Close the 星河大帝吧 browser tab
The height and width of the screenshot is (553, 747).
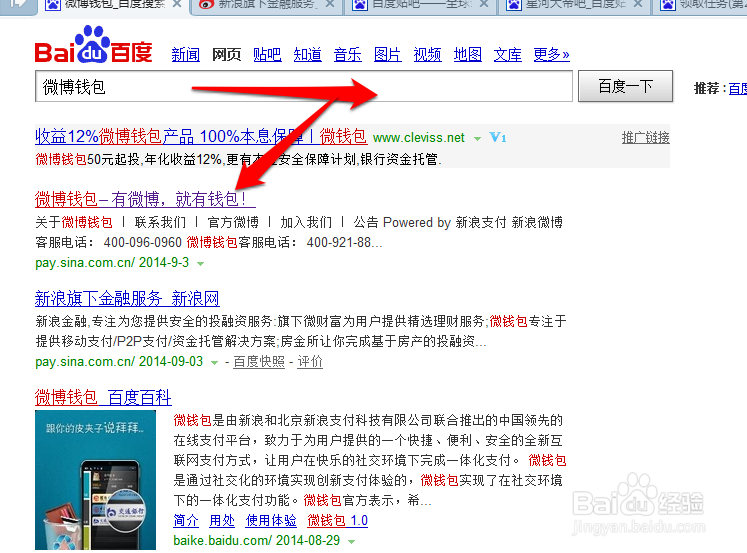[x=638, y=4]
